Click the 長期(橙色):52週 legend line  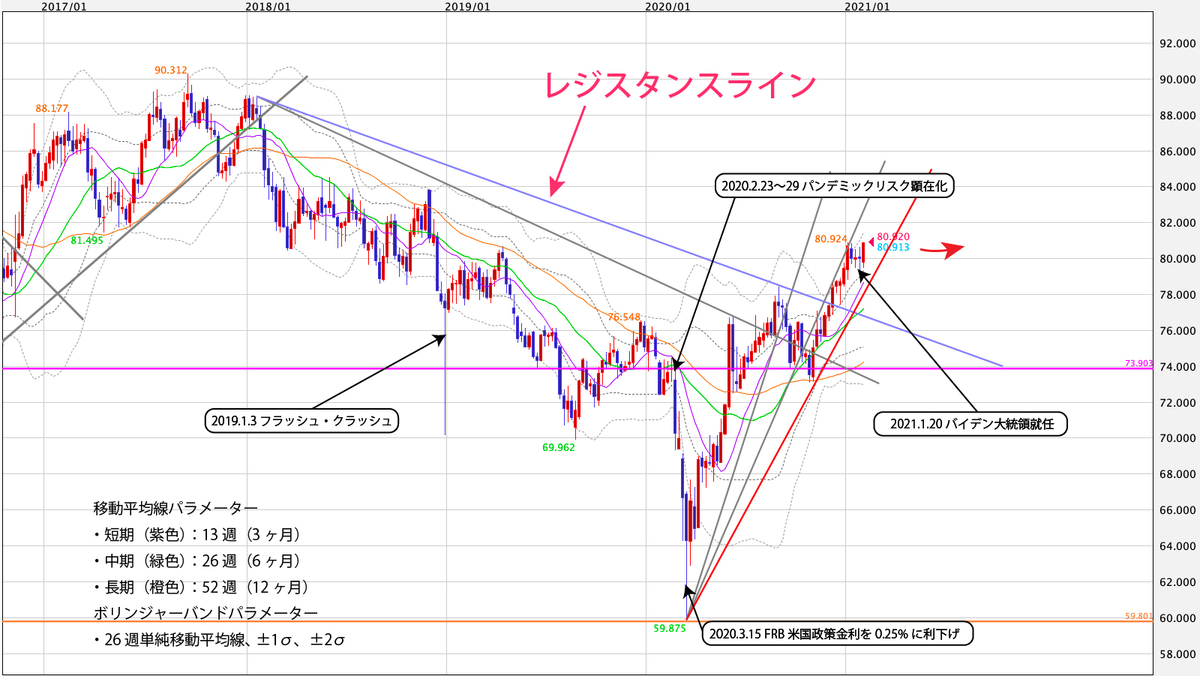coord(200,586)
